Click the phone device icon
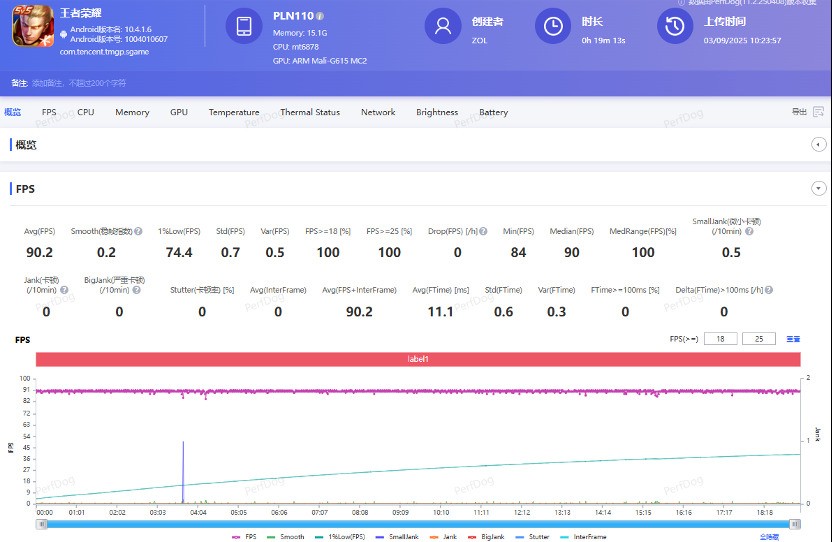This screenshot has height=542, width=832. pos(245,26)
